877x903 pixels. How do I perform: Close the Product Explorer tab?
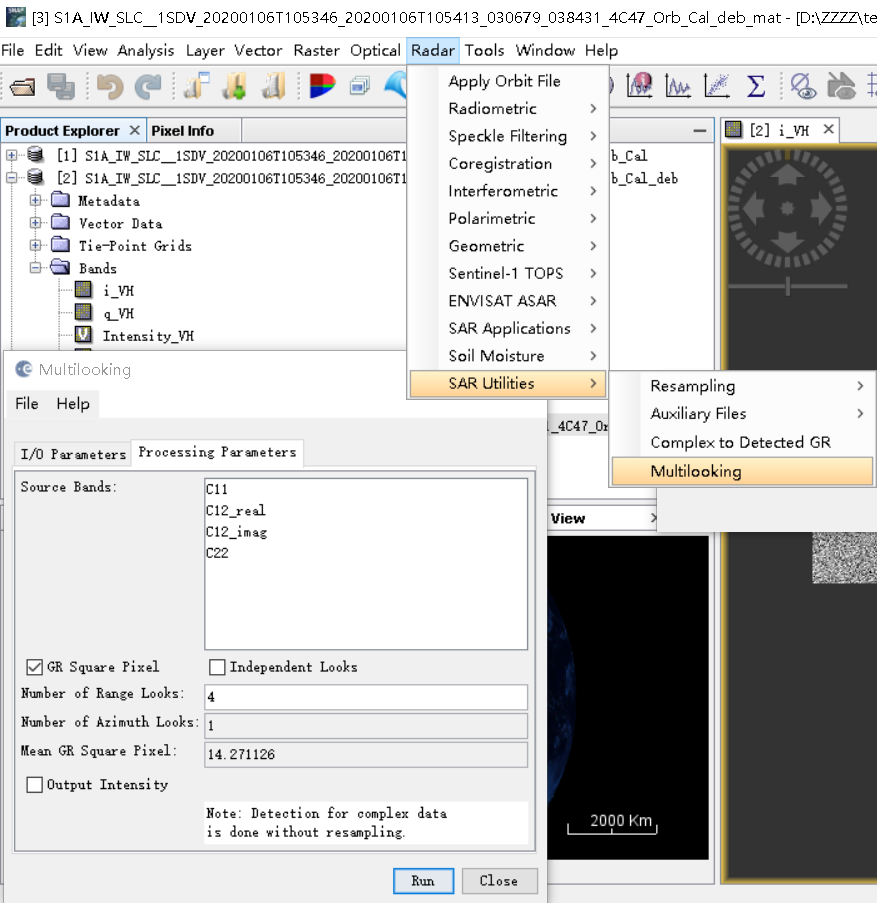(x=134, y=131)
